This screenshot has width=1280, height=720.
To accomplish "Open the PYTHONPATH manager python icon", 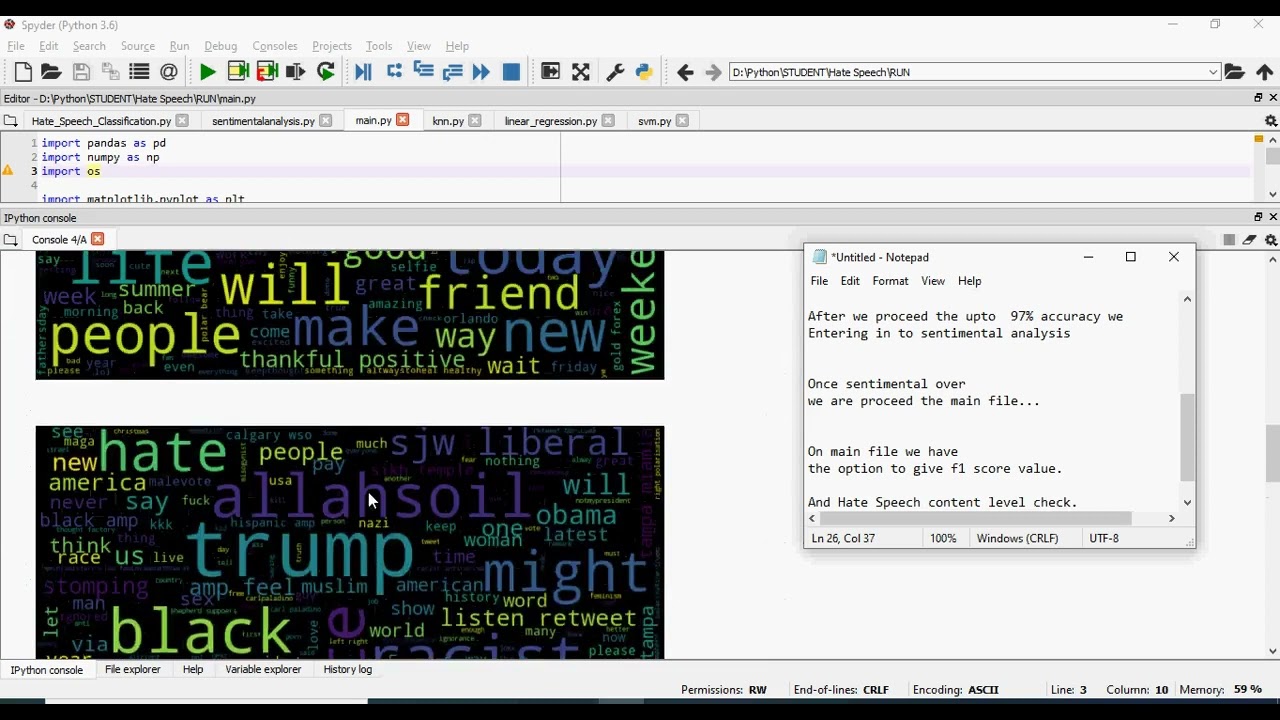I will [x=644, y=72].
